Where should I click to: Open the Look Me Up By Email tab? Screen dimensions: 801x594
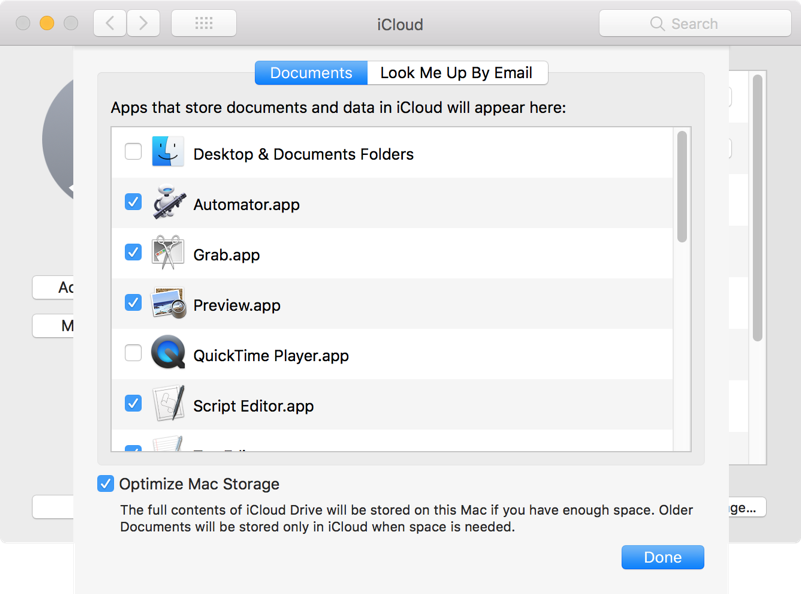pyautogui.click(x=457, y=73)
